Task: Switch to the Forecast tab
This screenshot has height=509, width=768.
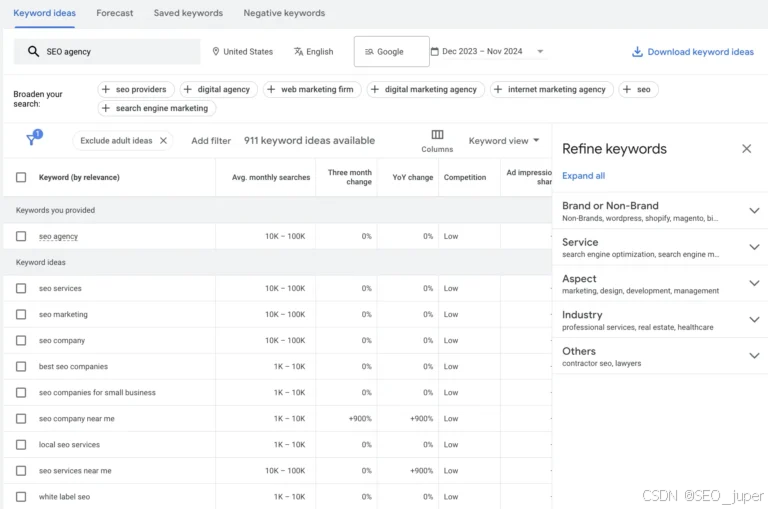Action: click(x=115, y=13)
